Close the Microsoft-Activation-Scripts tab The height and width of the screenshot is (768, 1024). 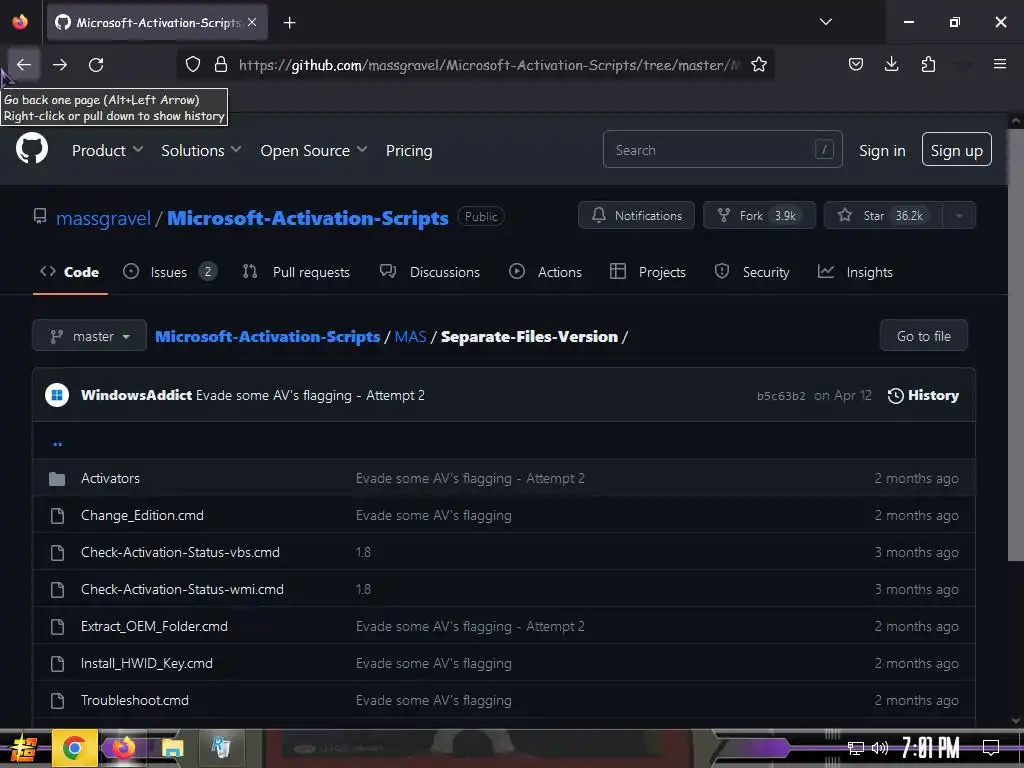(x=252, y=22)
